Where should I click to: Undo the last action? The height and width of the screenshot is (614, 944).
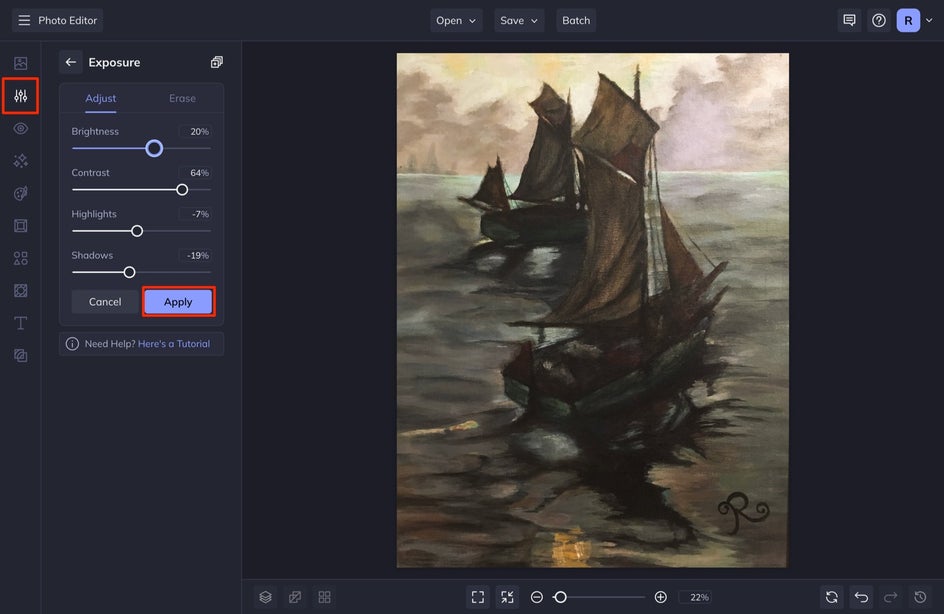point(861,597)
